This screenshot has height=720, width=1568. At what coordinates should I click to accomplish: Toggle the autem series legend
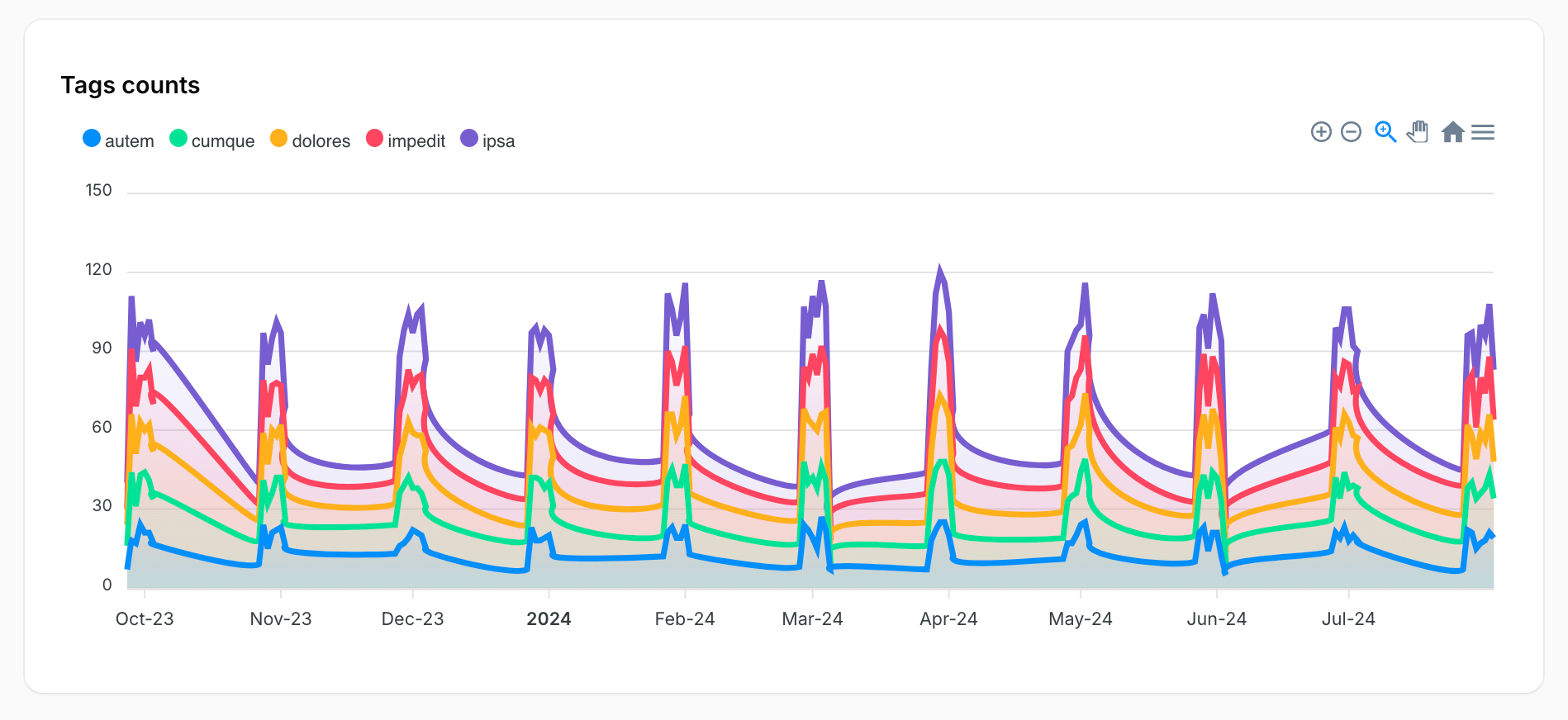[x=119, y=140]
